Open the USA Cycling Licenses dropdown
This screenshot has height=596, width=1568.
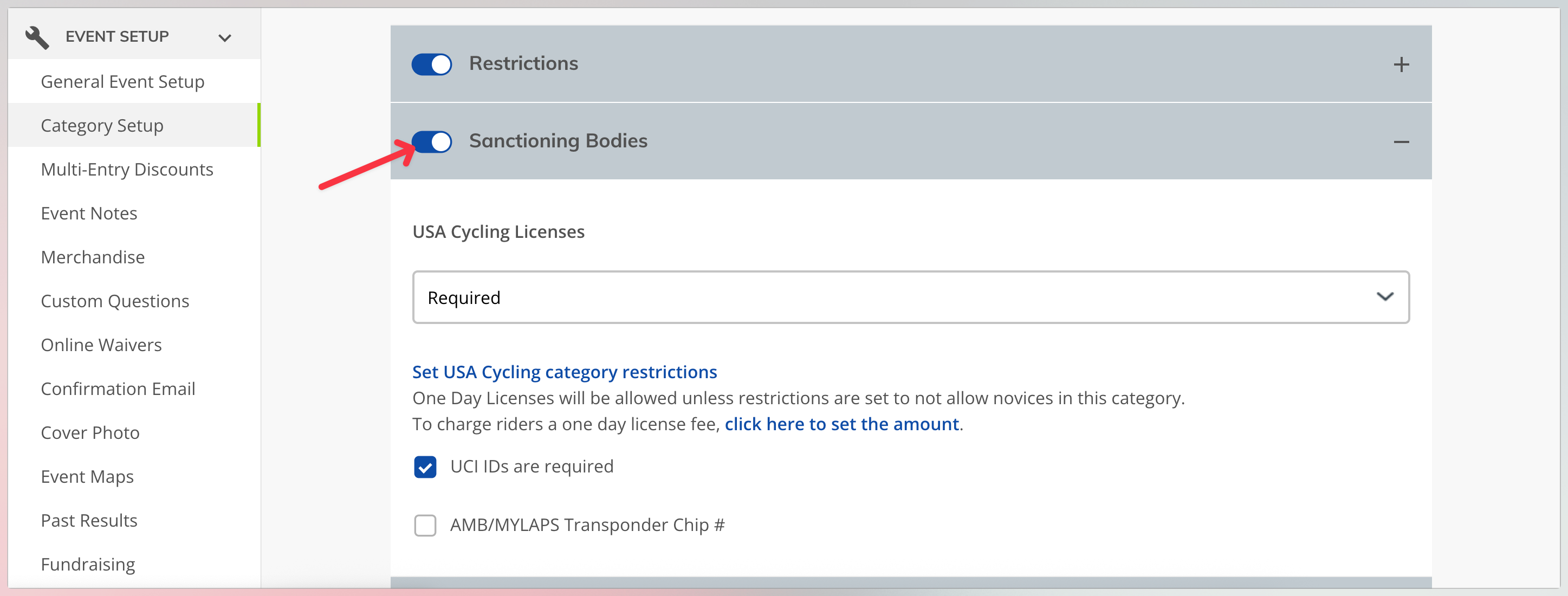(x=911, y=297)
